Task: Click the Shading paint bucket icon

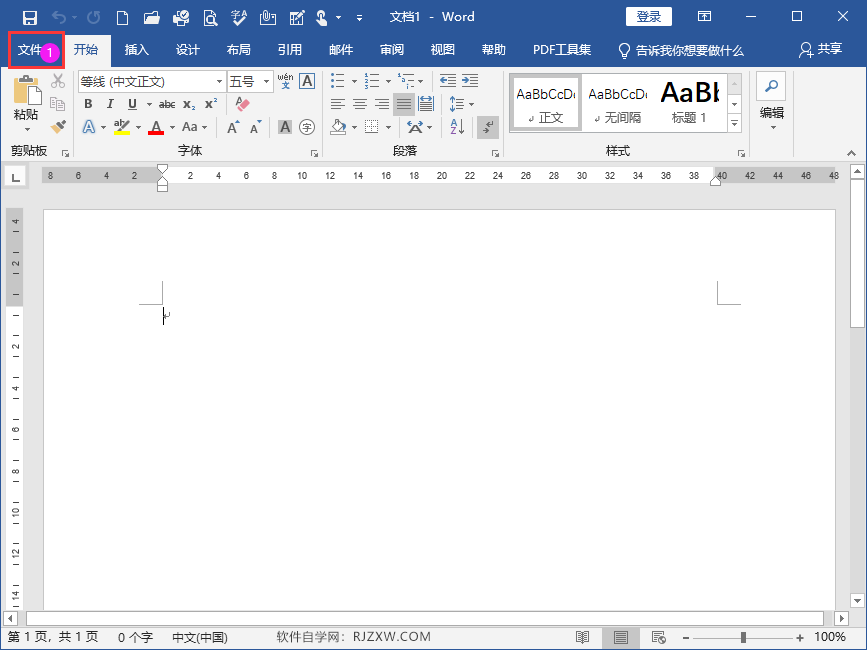Action: tap(338, 127)
